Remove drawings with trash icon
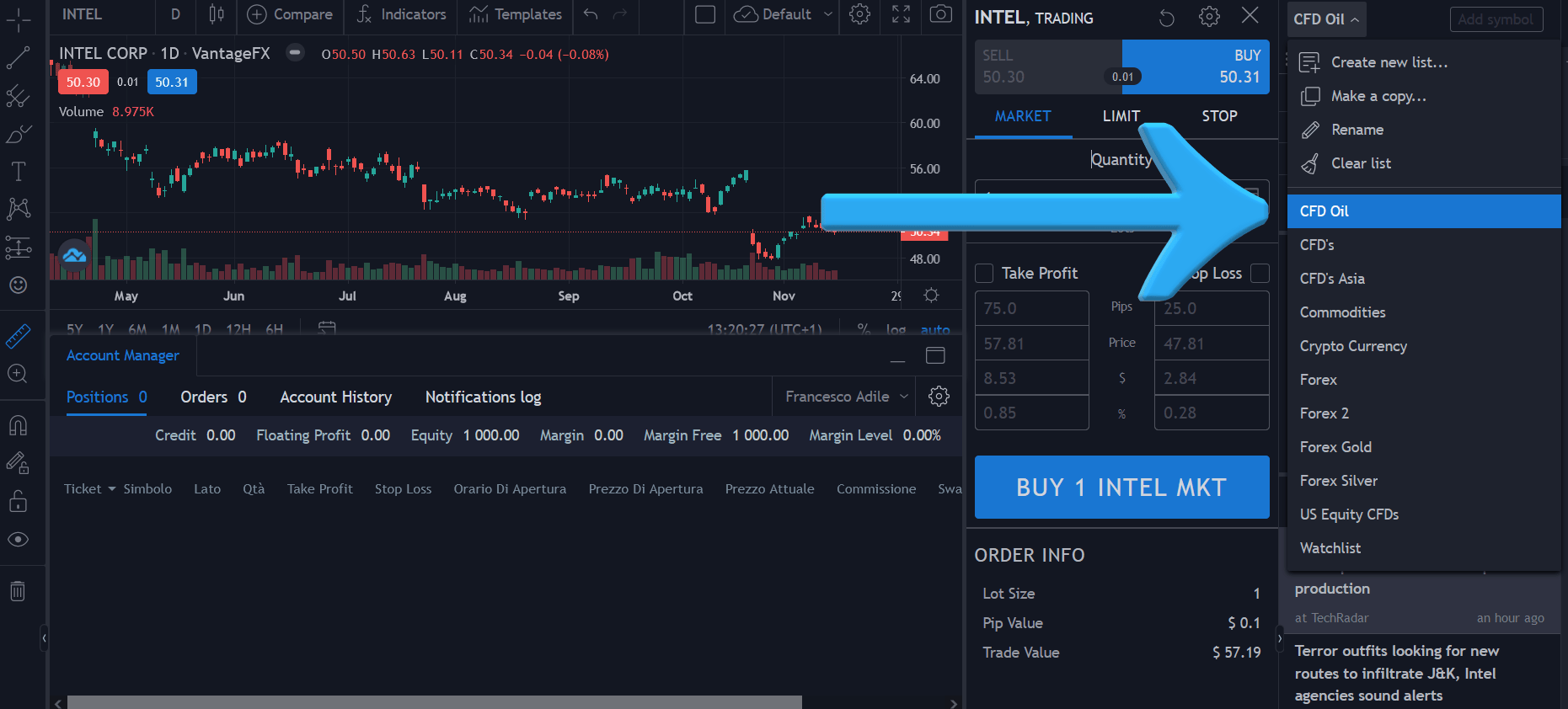The width and height of the screenshot is (1568, 709). pos(18,591)
